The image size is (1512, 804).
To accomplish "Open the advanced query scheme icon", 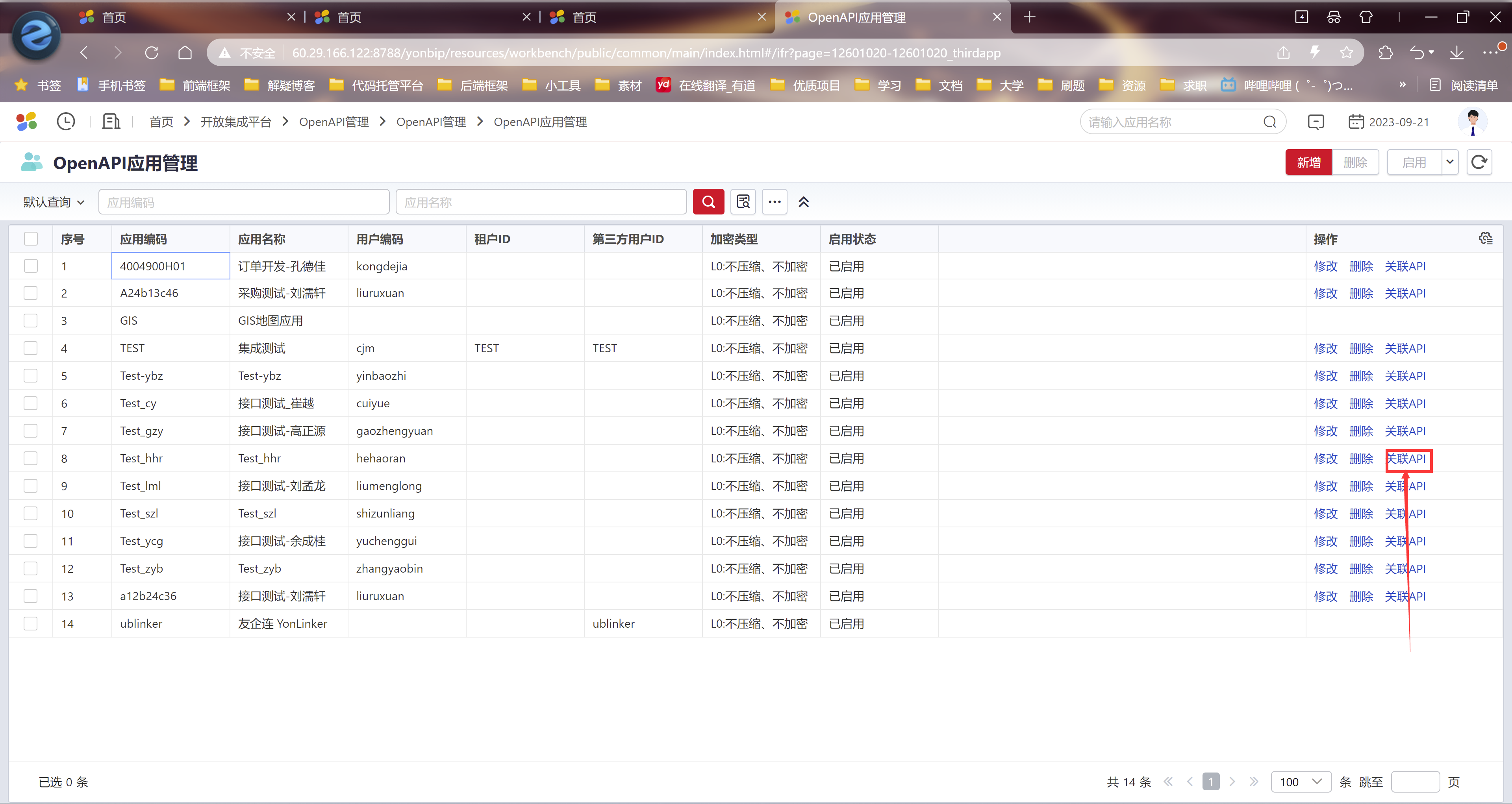I will point(743,202).
